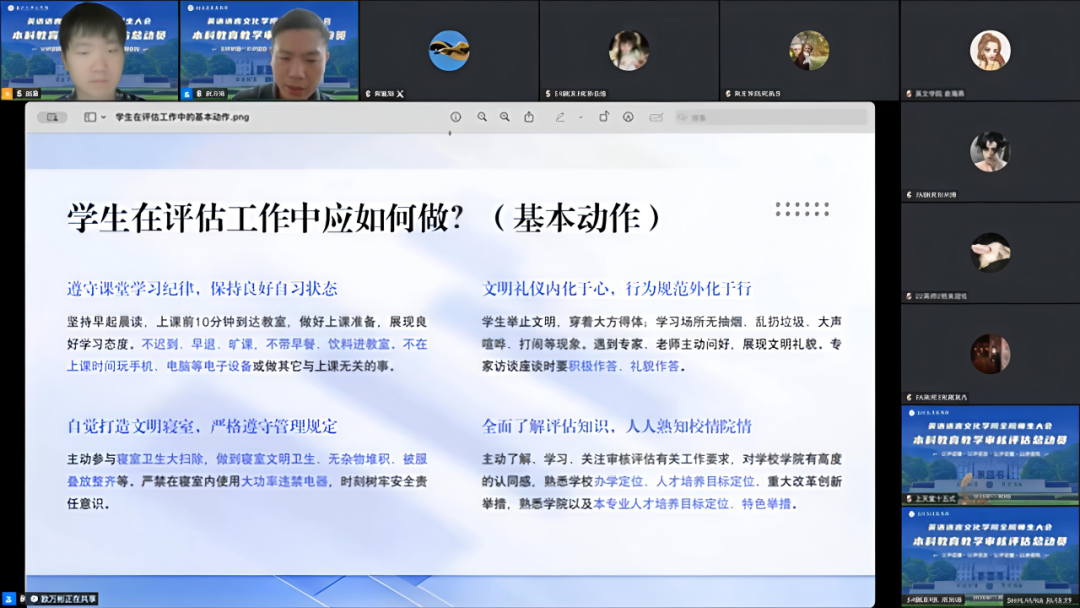Click the Share icon in Preview toolbar
Screen dimensions: 1080x608
[529, 117]
